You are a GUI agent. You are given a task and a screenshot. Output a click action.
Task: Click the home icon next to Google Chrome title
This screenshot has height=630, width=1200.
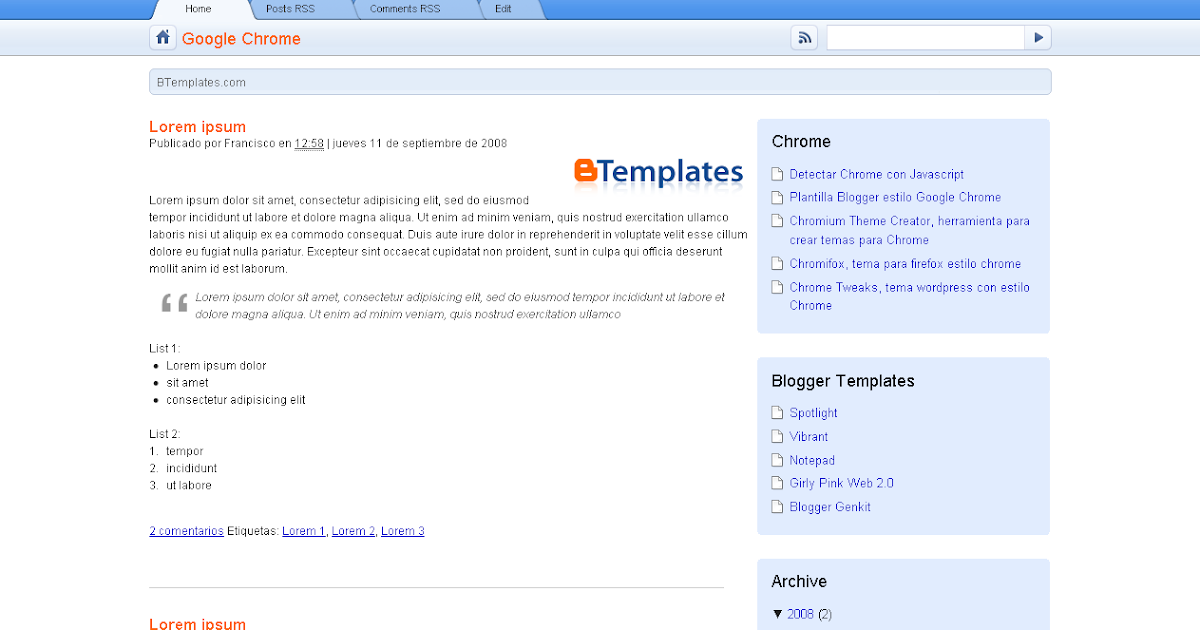[x=162, y=37]
